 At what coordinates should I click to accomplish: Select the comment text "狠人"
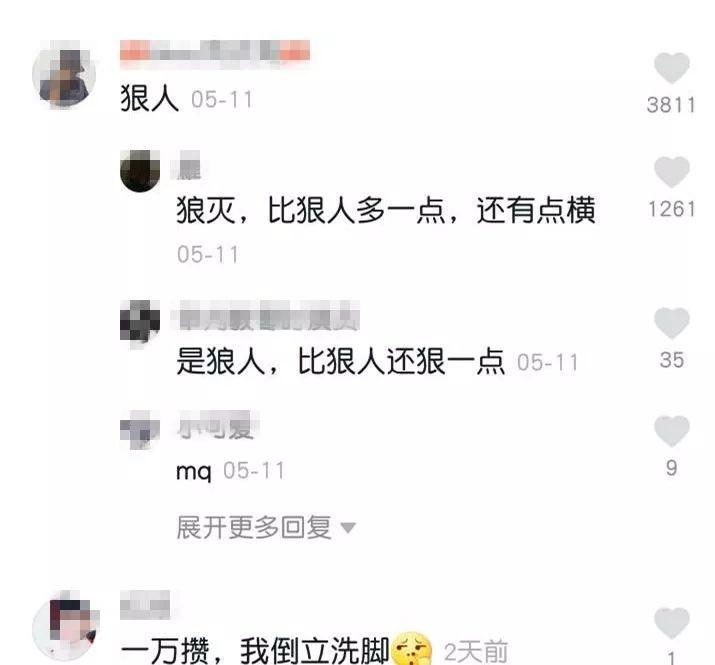(149, 99)
